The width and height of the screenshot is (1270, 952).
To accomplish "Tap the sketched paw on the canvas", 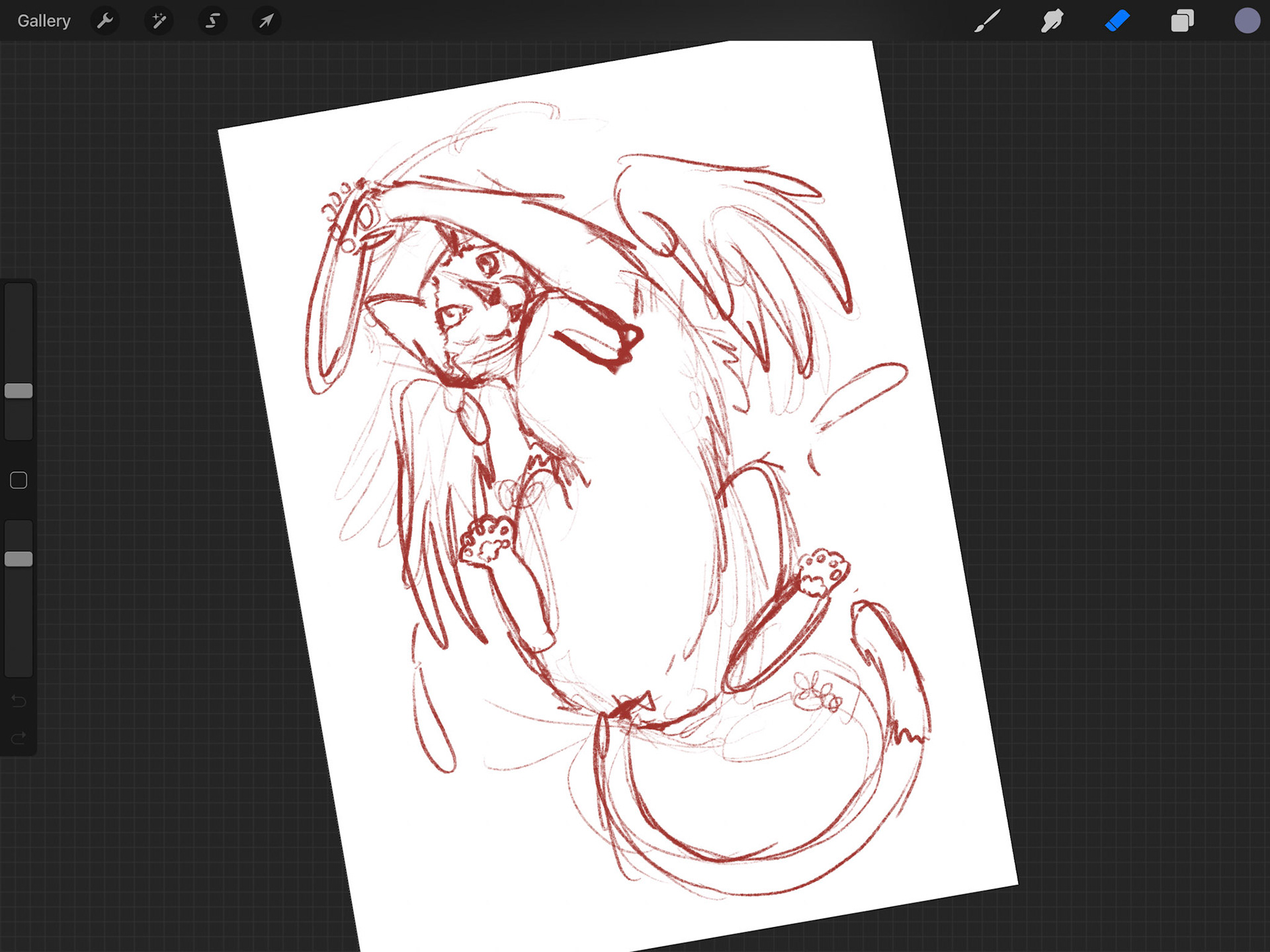I will (488, 541).
